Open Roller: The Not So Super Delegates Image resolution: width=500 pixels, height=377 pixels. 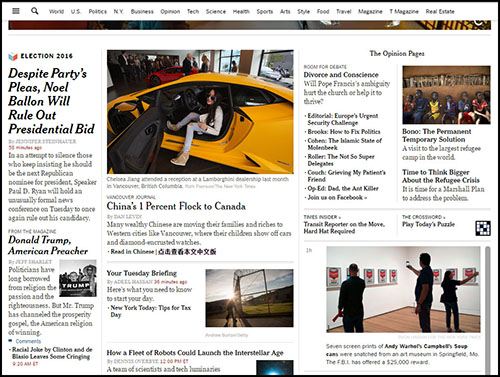341,160
